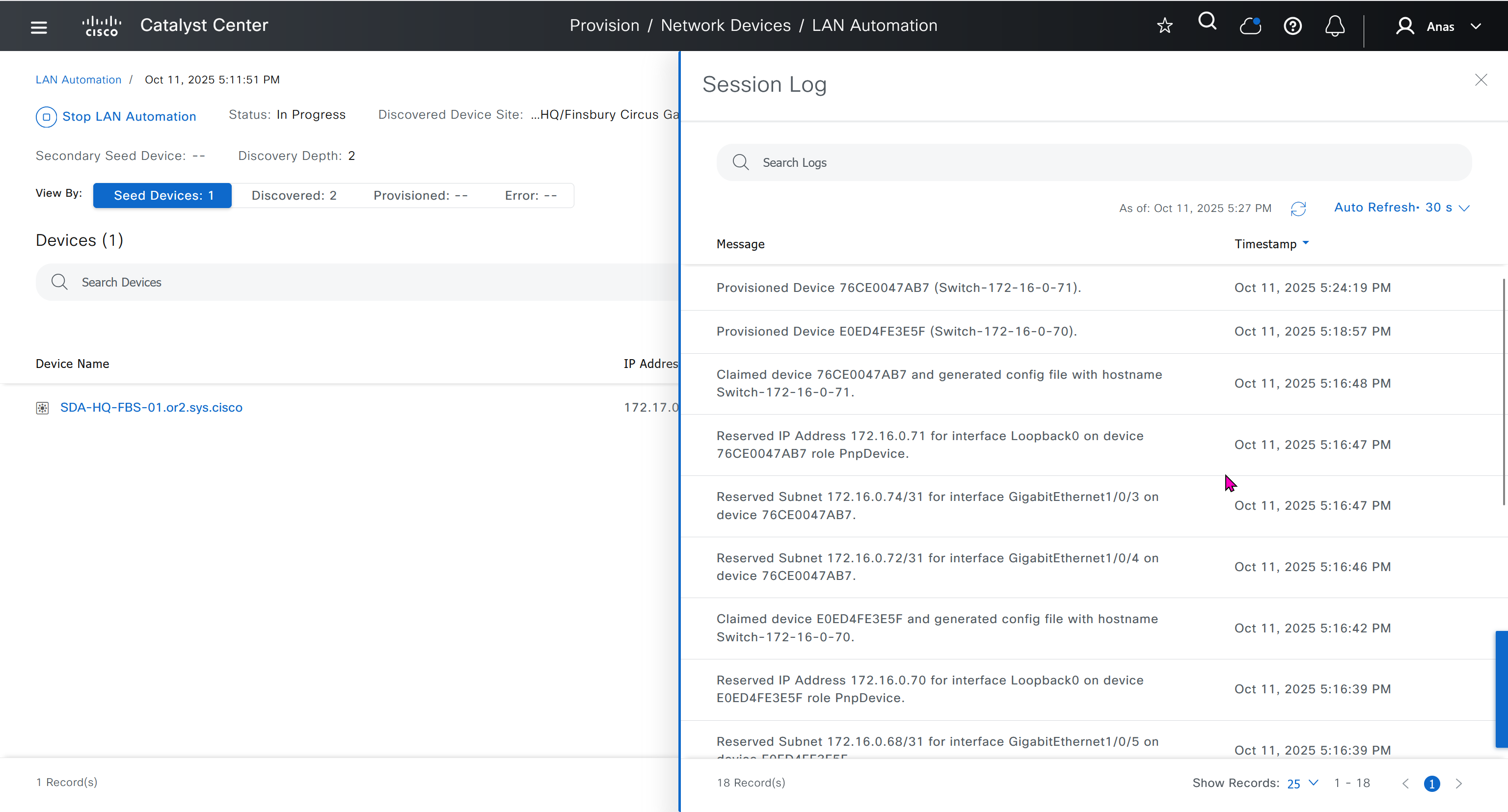Image resolution: width=1508 pixels, height=812 pixels.
Task: Click the favorites star icon
Action: coord(1164,26)
